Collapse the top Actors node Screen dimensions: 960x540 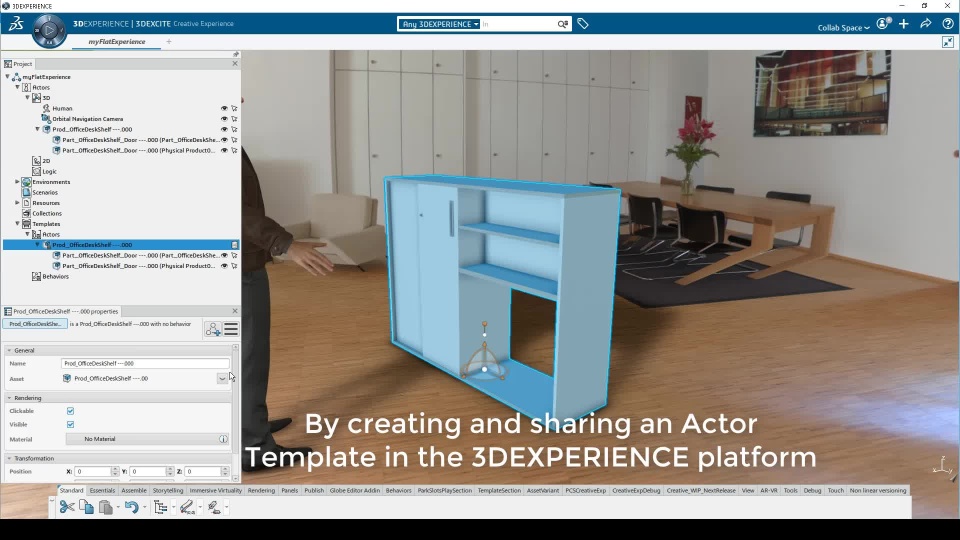point(17,87)
